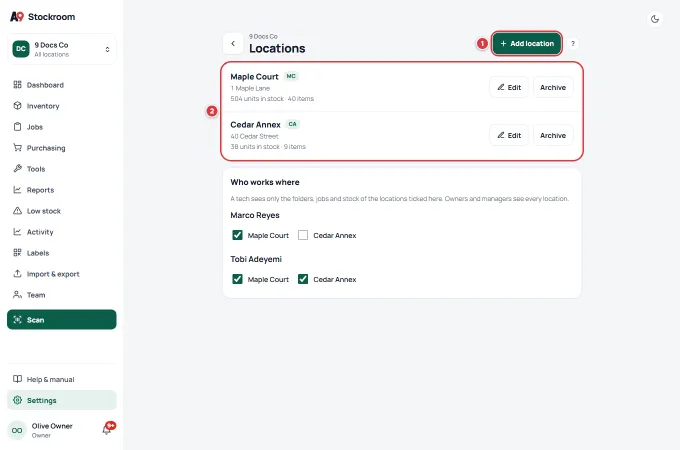Click the '9 Docs Co' breadcrumb above Locations
The height and width of the screenshot is (450, 680).
point(263,36)
